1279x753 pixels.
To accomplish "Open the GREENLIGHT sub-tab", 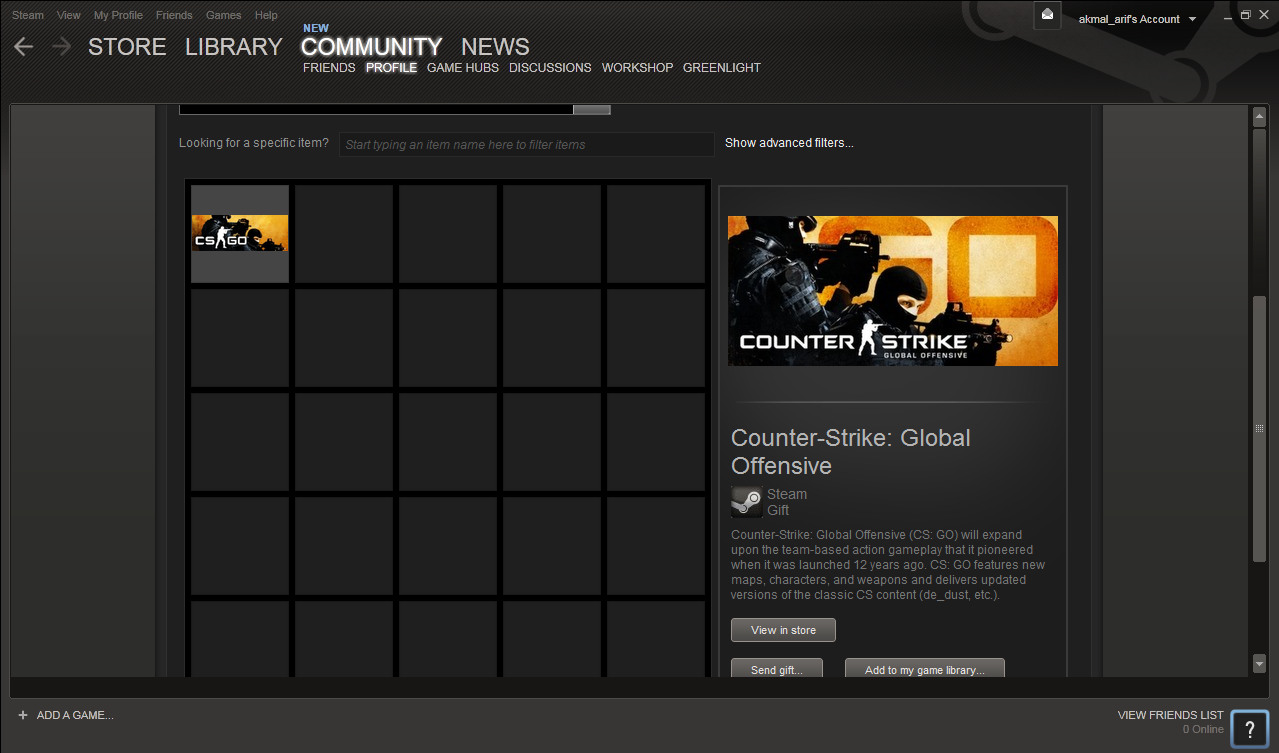I will point(722,68).
